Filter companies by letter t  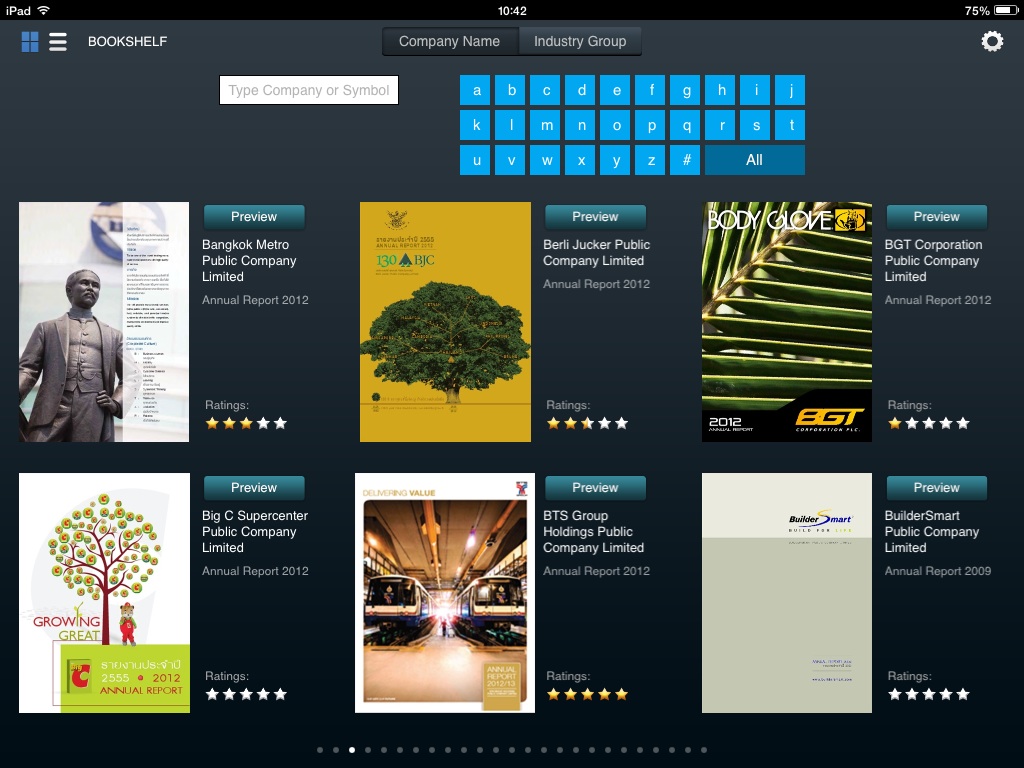(x=792, y=125)
